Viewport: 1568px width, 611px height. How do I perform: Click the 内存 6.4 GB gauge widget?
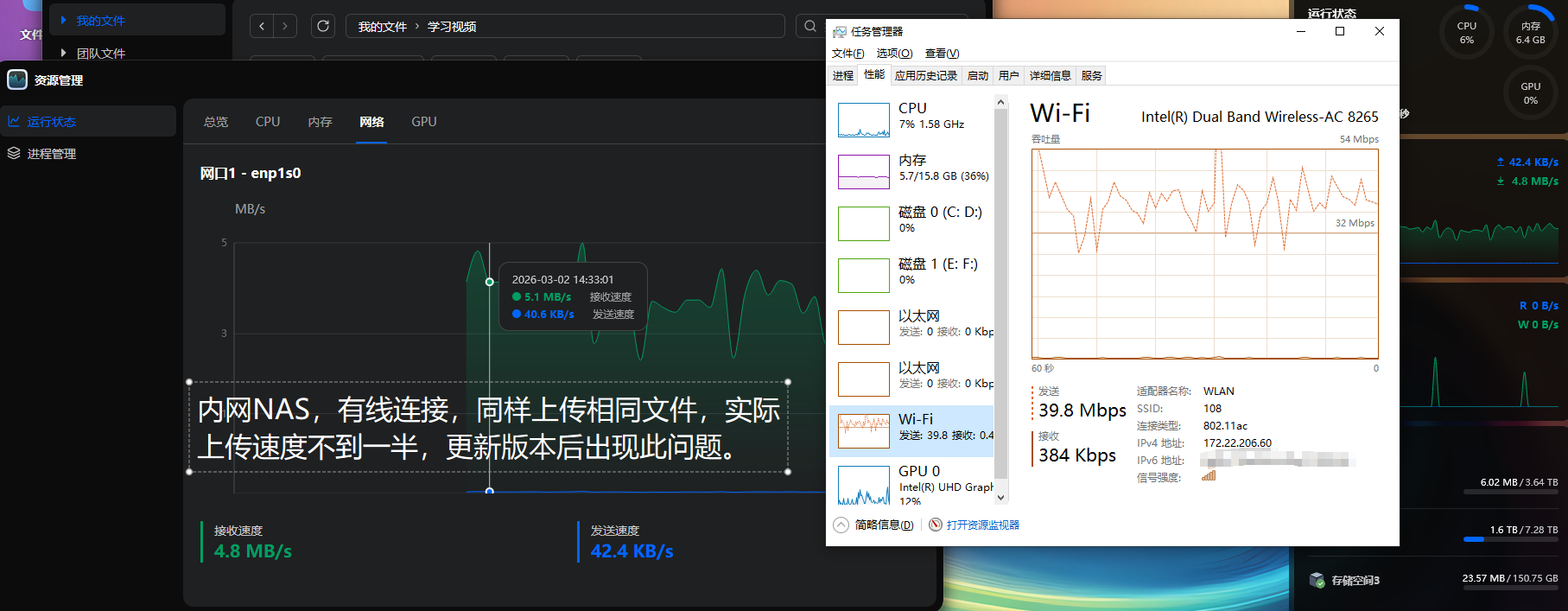pyautogui.click(x=1530, y=33)
